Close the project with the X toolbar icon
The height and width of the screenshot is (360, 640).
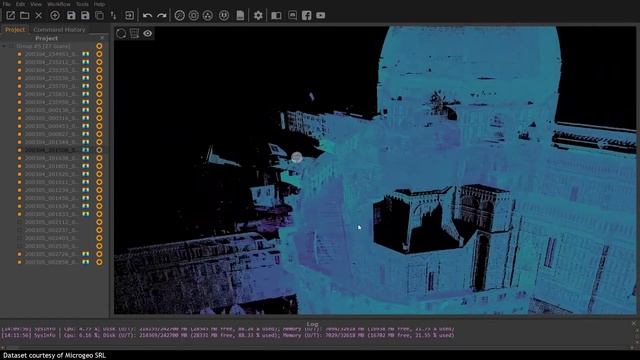(x=38, y=16)
